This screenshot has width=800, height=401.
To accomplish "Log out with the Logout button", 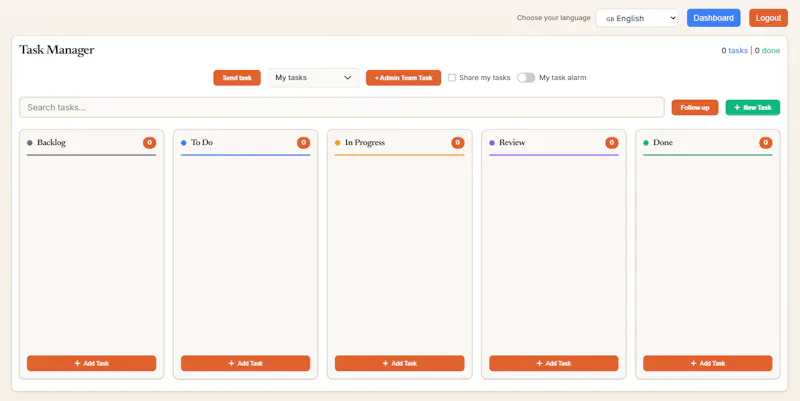I will 768,18.
